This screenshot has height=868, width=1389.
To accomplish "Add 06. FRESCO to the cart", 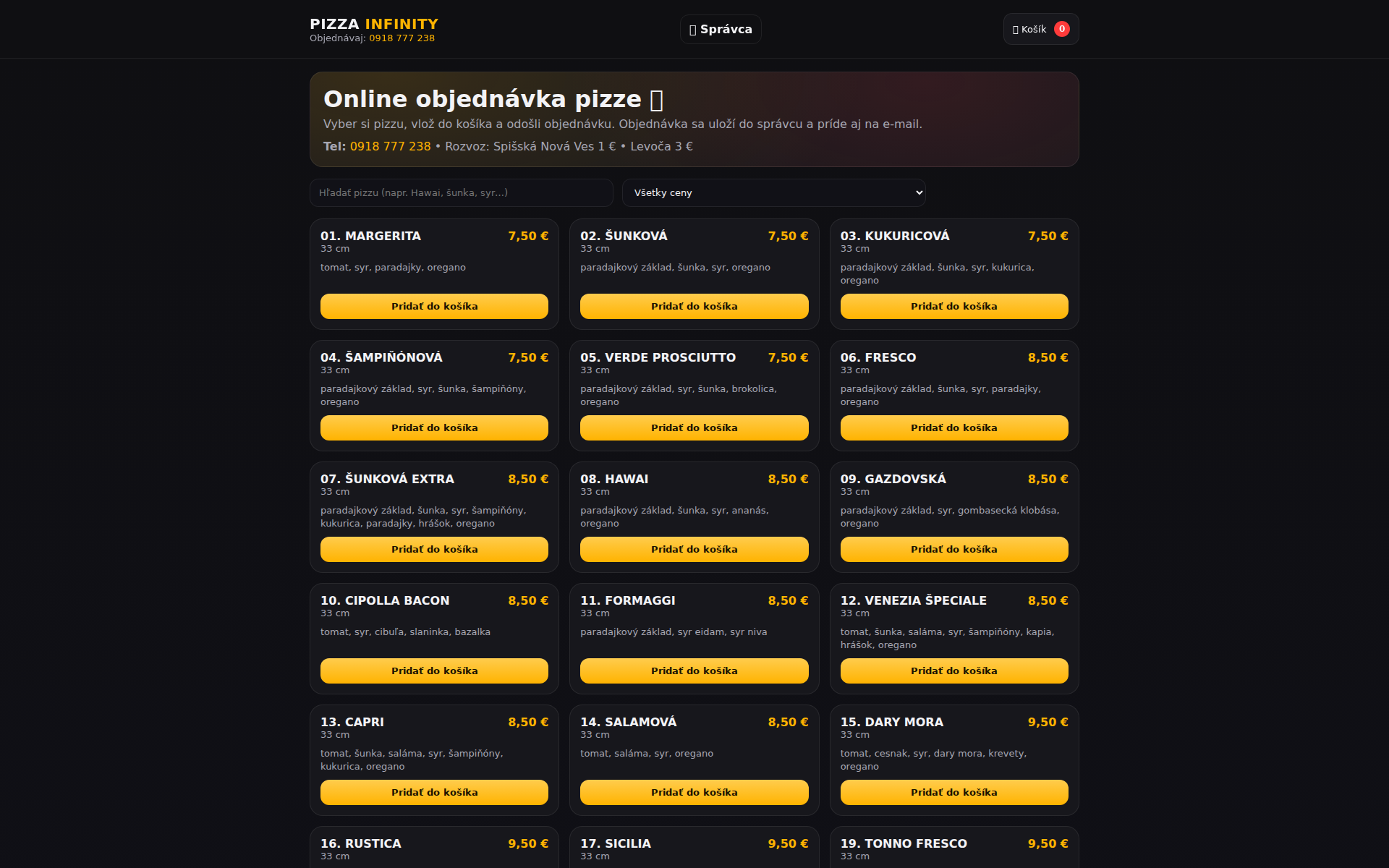I will 953,427.
